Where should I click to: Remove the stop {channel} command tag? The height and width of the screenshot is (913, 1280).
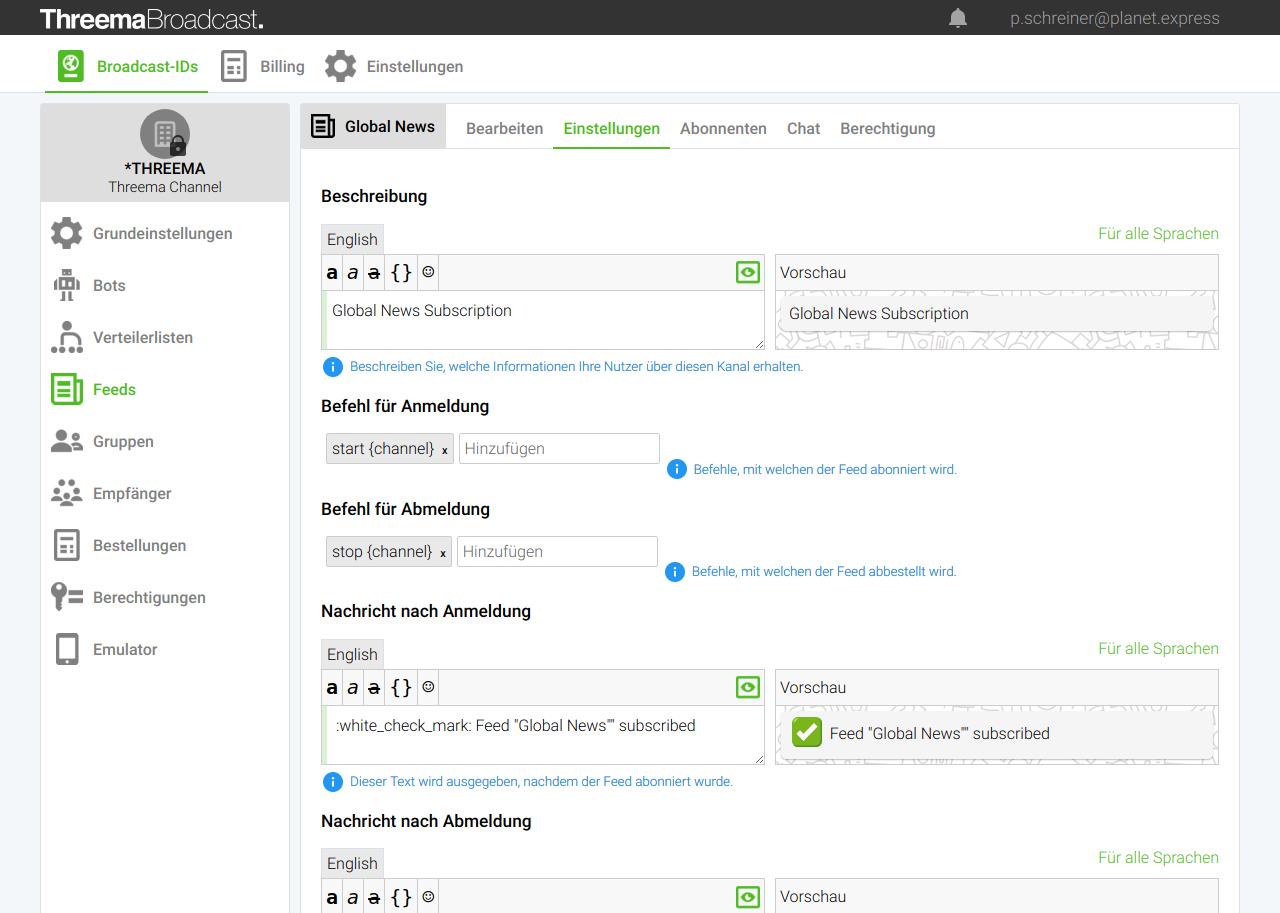click(x=442, y=553)
